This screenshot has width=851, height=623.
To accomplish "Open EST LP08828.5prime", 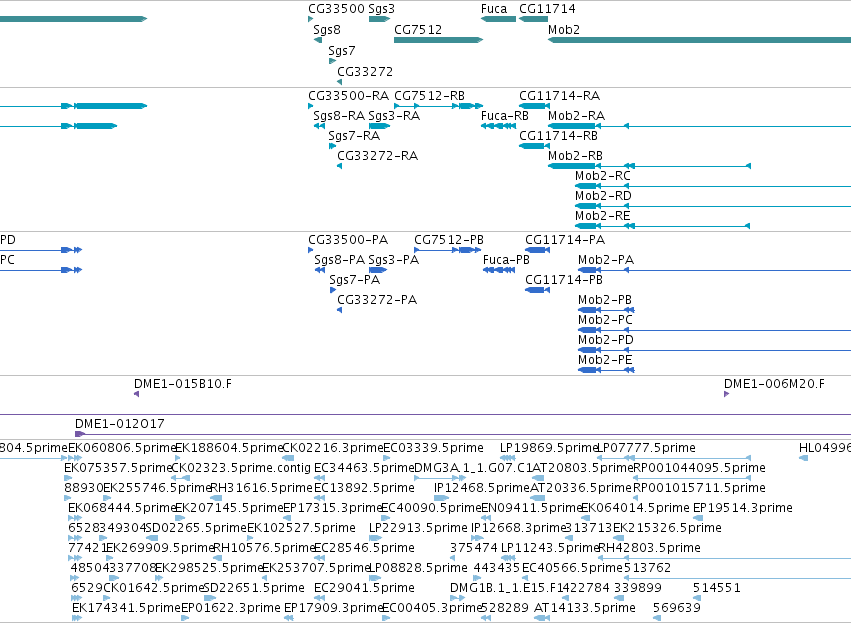I will click(x=418, y=568).
